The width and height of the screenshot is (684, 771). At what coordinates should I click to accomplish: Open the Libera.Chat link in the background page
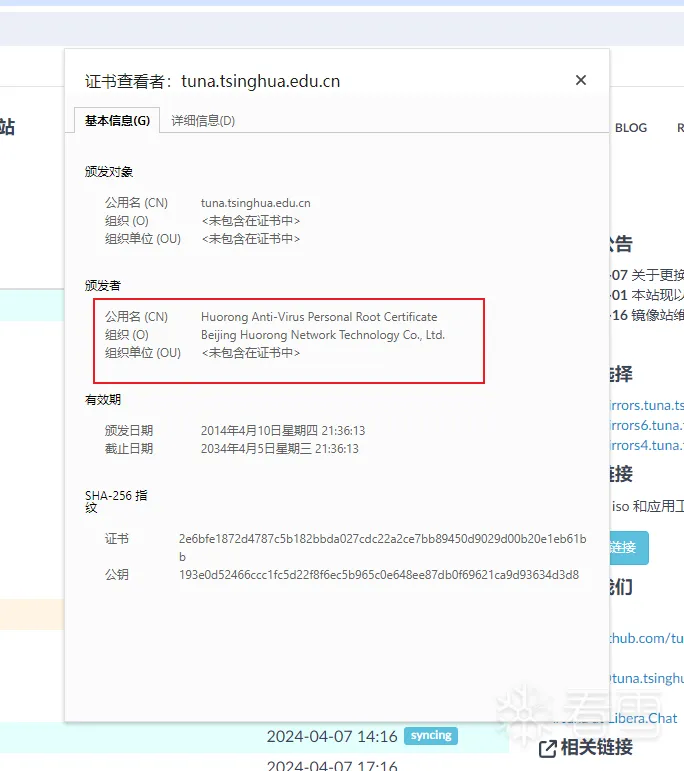(x=644, y=718)
